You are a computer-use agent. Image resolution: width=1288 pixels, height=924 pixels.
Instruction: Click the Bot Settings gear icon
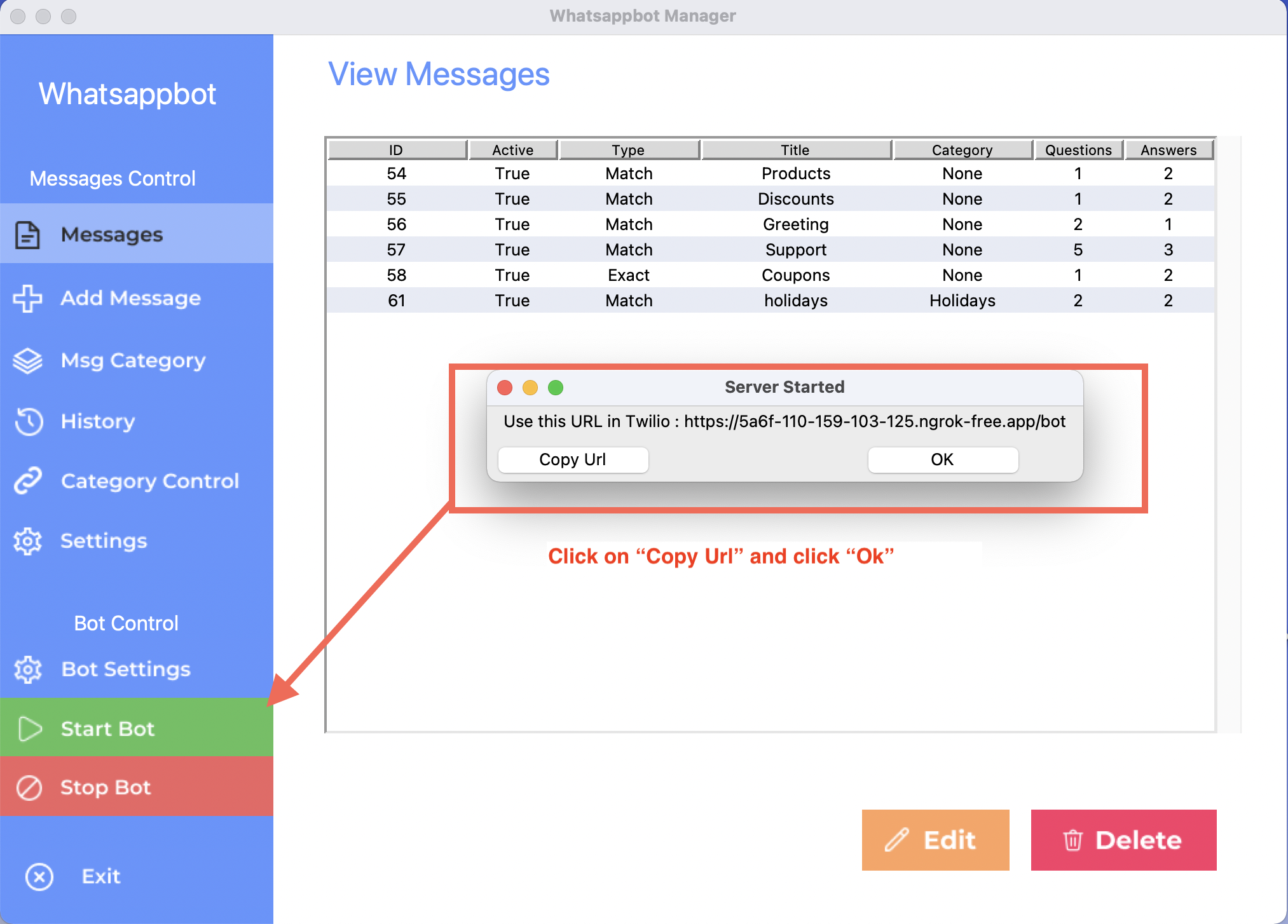tap(28, 669)
